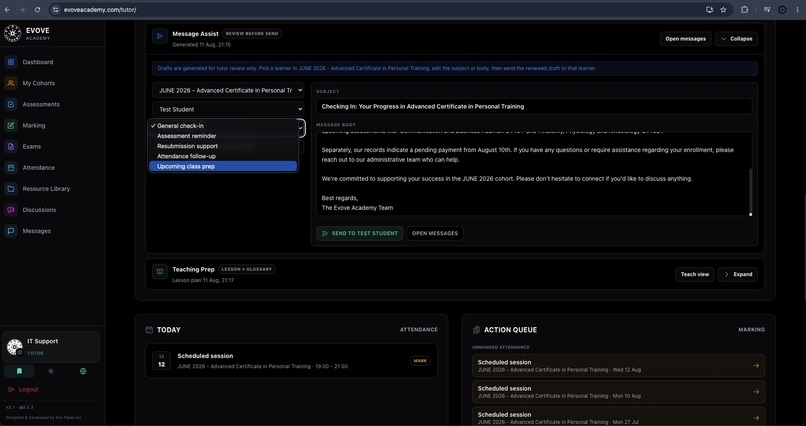The height and width of the screenshot is (426, 806).
Task: Open the Messages sidebar icon
Action: (11, 231)
